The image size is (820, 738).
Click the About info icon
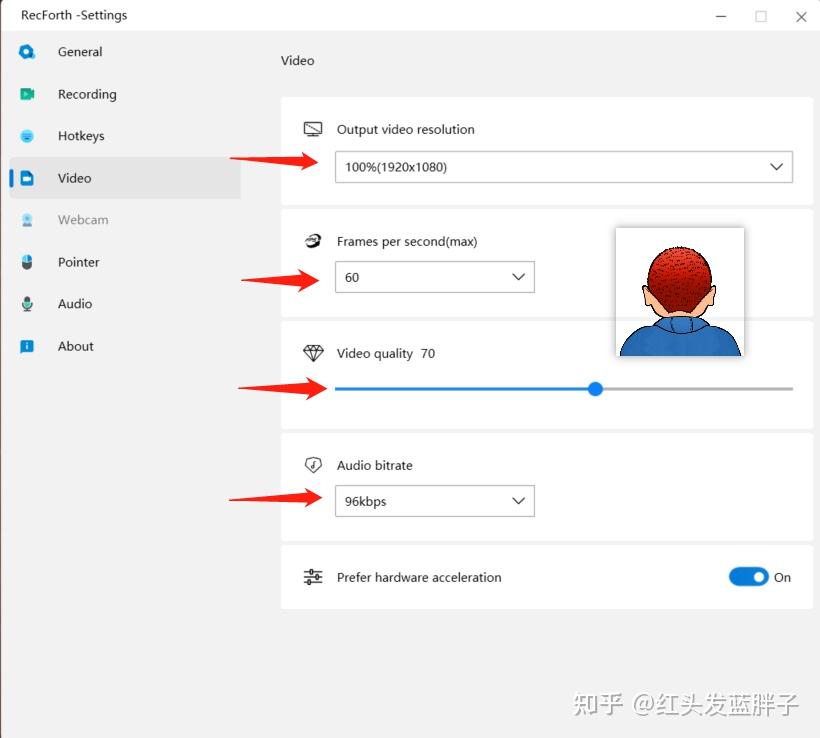click(x=27, y=346)
